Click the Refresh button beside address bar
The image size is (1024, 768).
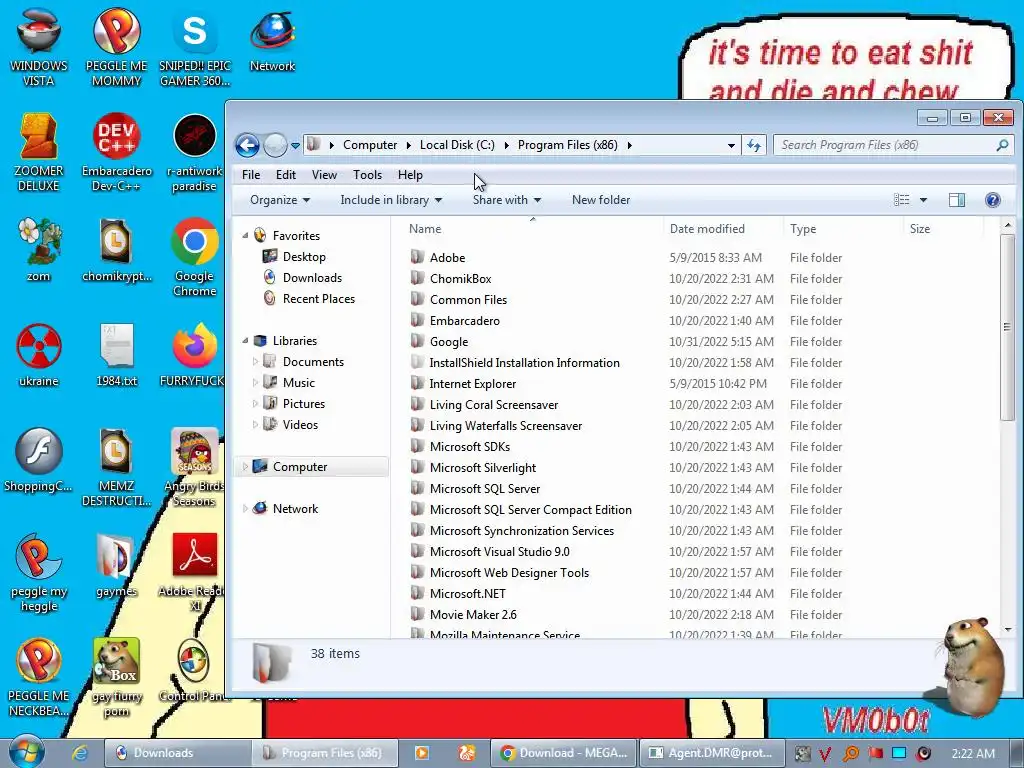(x=754, y=145)
